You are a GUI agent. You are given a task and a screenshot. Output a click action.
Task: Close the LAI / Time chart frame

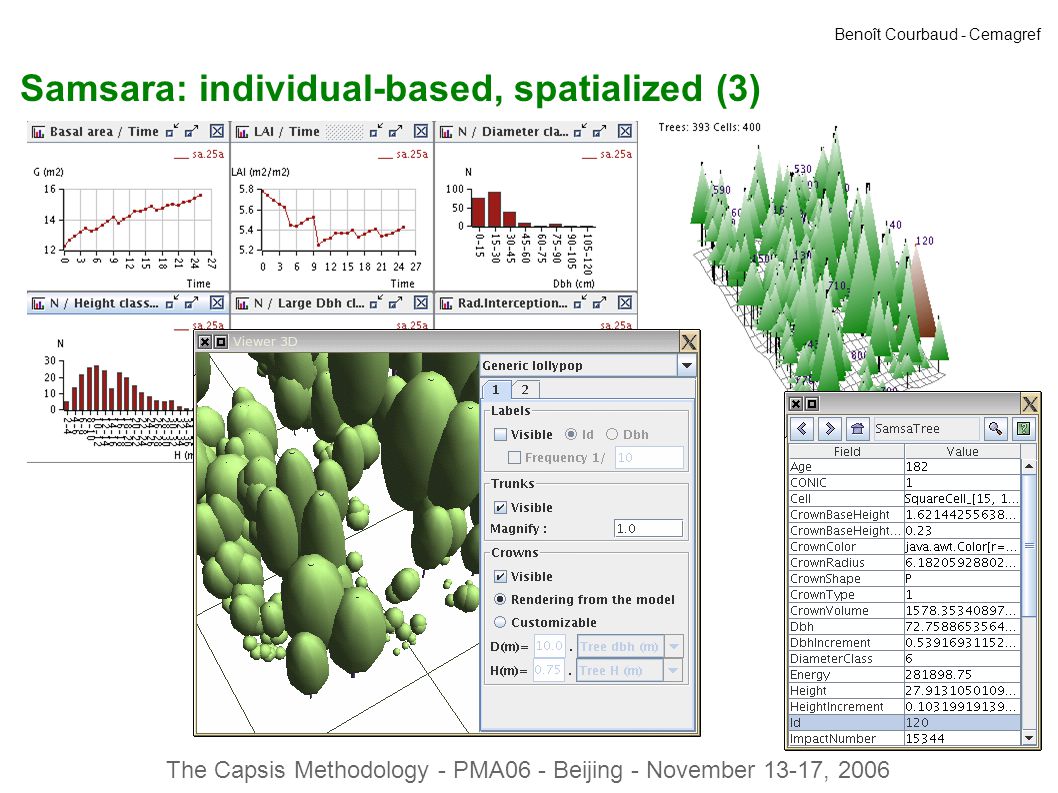[421, 131]
